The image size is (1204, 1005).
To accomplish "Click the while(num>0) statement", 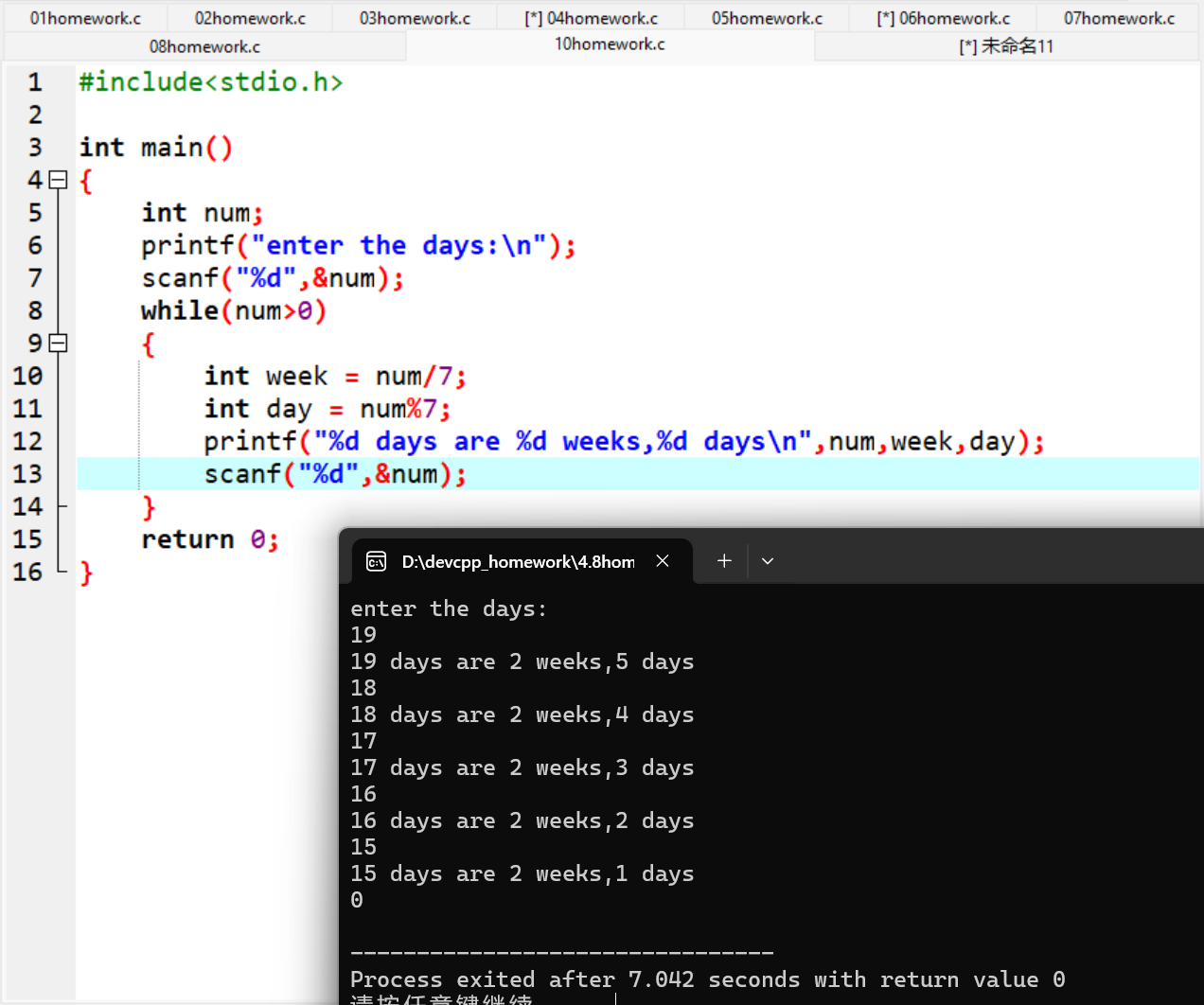I will [x=234, y=311].
